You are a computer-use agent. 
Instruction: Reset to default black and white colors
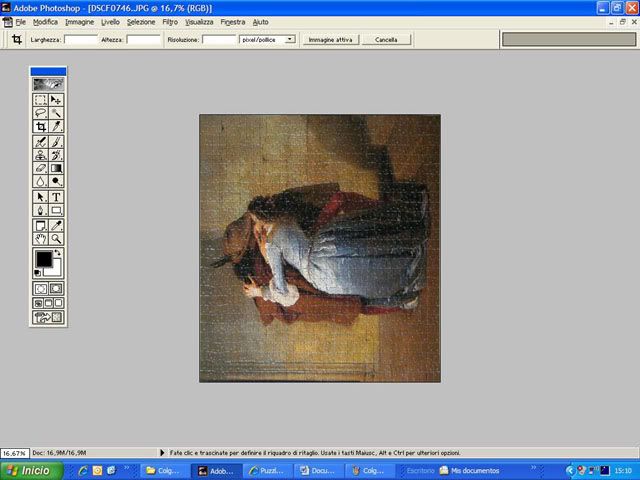pyautogui.click(x=37, y=273)
